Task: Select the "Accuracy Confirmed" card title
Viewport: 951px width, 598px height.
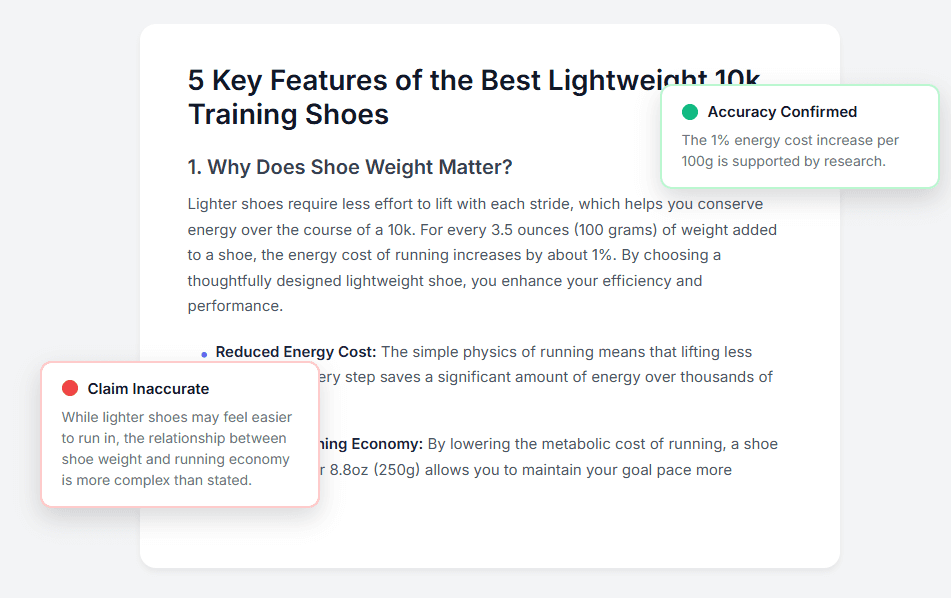Action: coord(782,112)
